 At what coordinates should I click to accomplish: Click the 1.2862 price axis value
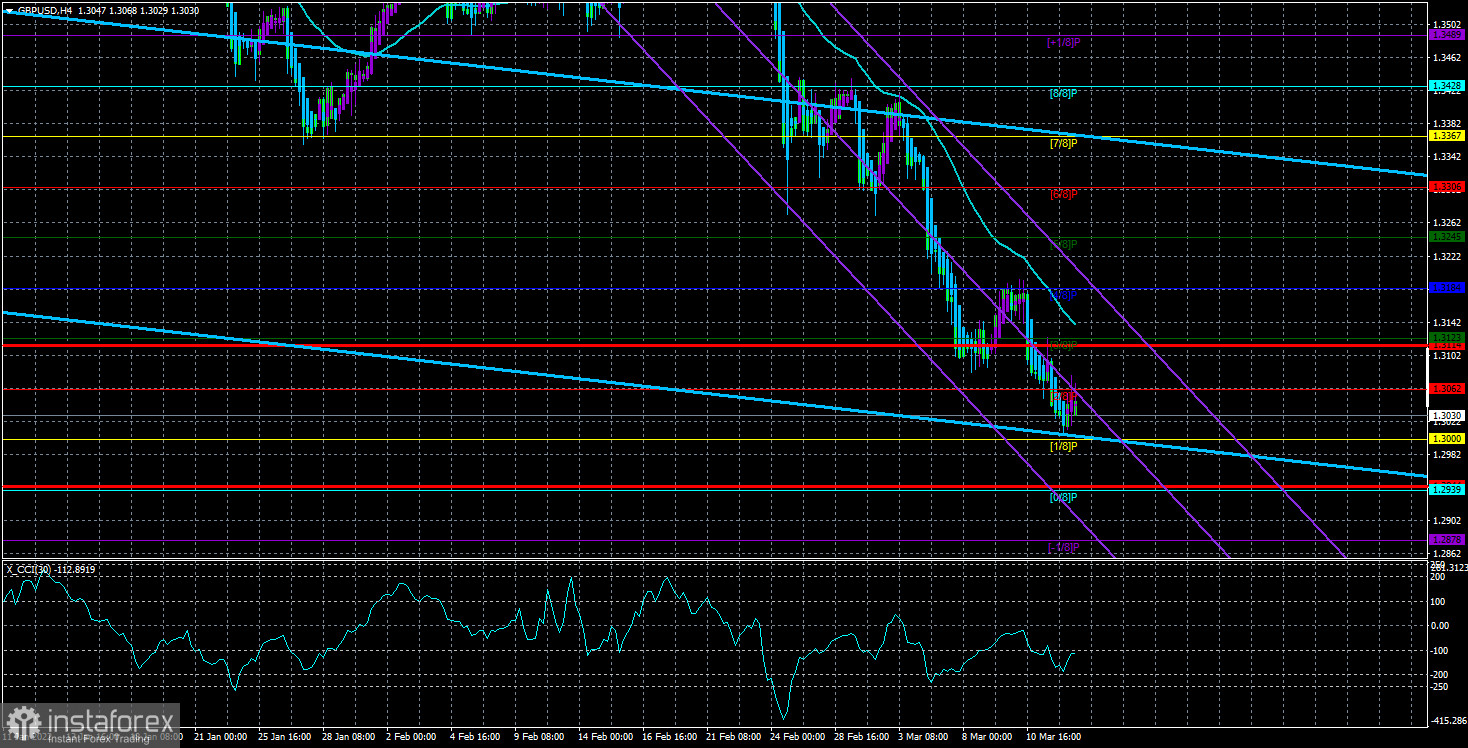click(1447, 554)
